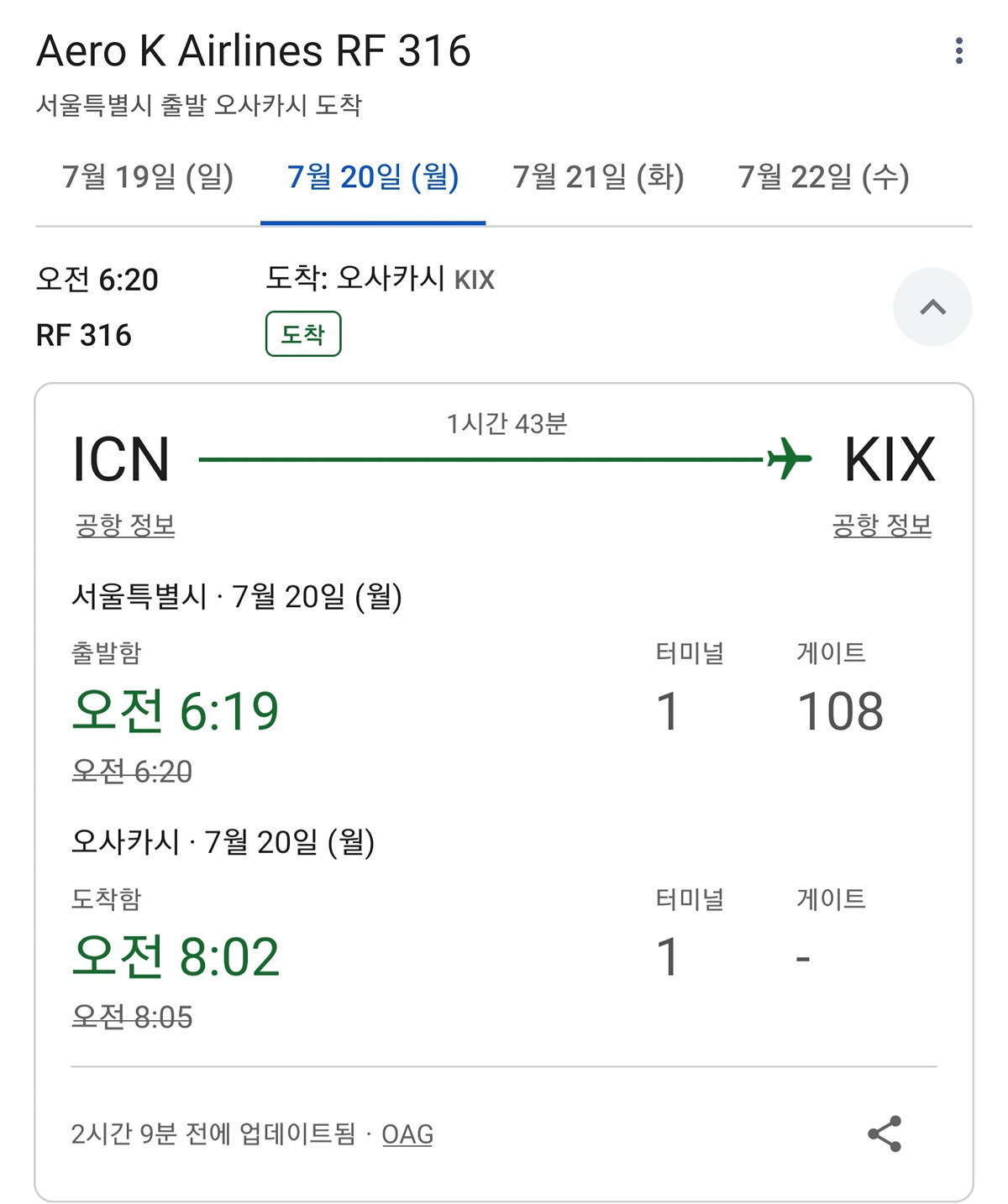This screenshot has width=1008, height=1204.
Task: Click the ICN airport code
Action: click(121, 459)
